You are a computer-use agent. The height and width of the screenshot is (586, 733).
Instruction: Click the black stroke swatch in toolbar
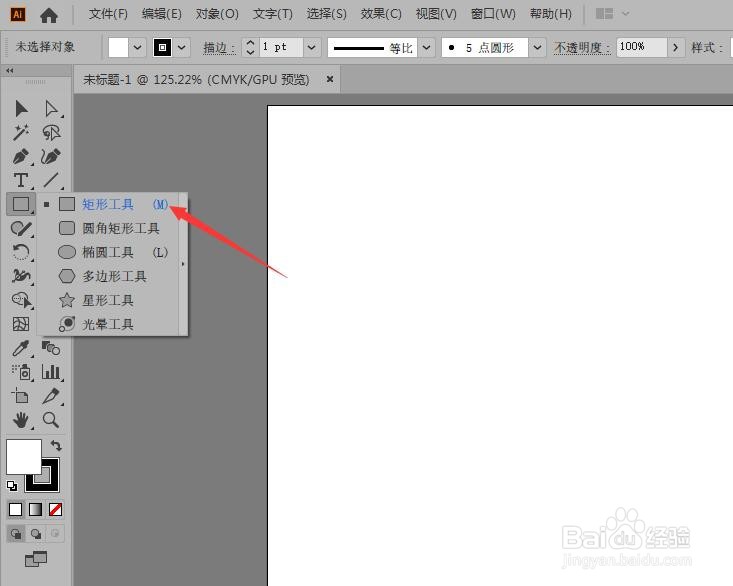pyautogui.click(x=49, y=482)
